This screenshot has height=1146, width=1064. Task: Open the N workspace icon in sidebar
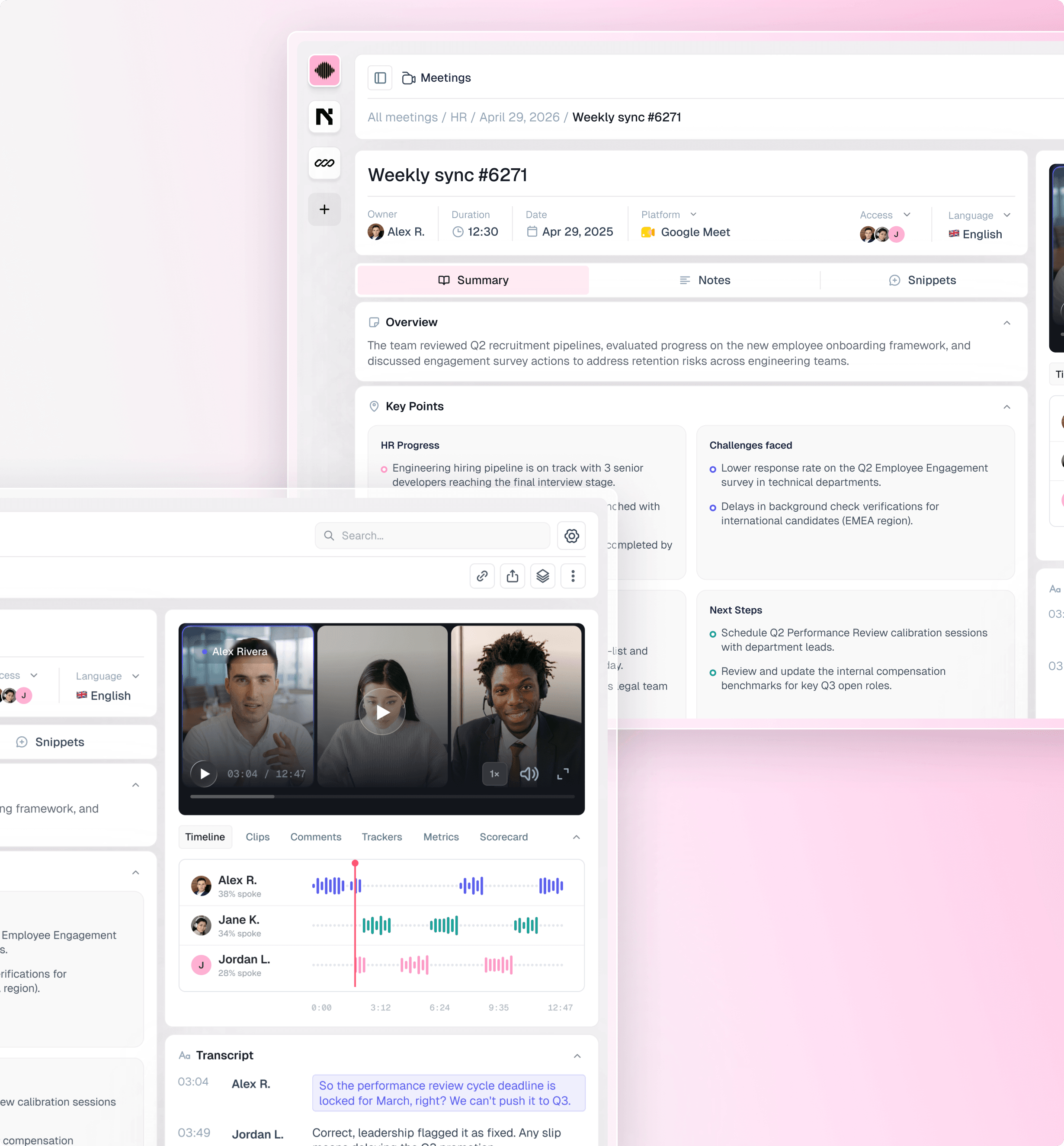click(x=324, y=117)
